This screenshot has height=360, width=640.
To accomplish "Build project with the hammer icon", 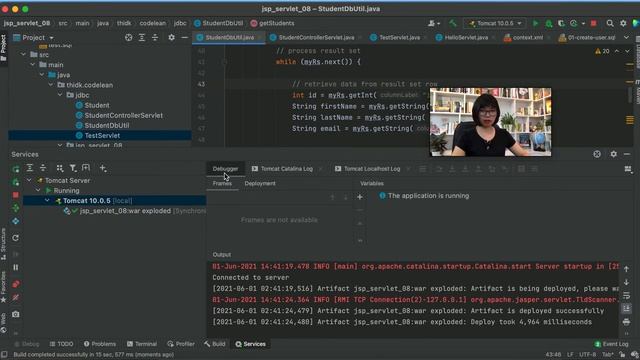I will pyautogui.click(x=453, y=24).
